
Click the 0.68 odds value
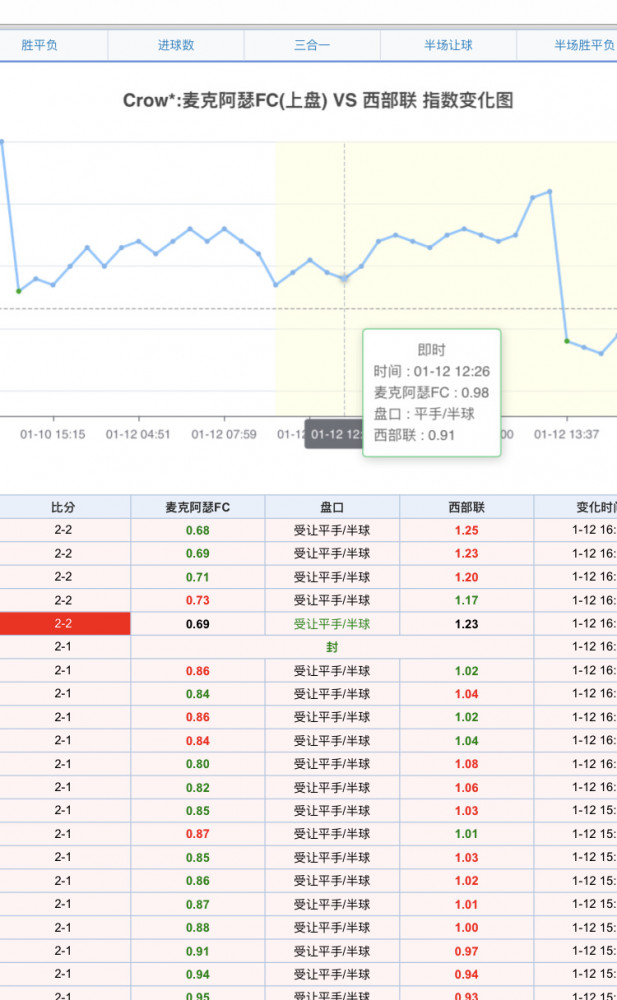(198, 531)
